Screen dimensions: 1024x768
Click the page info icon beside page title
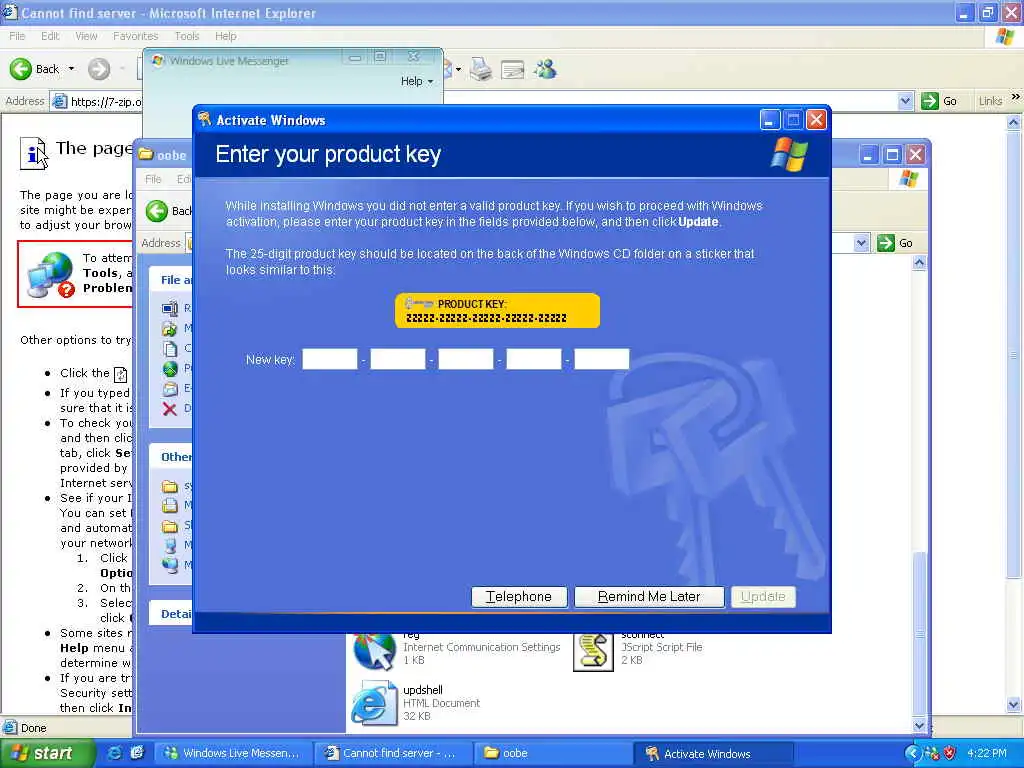34,153
